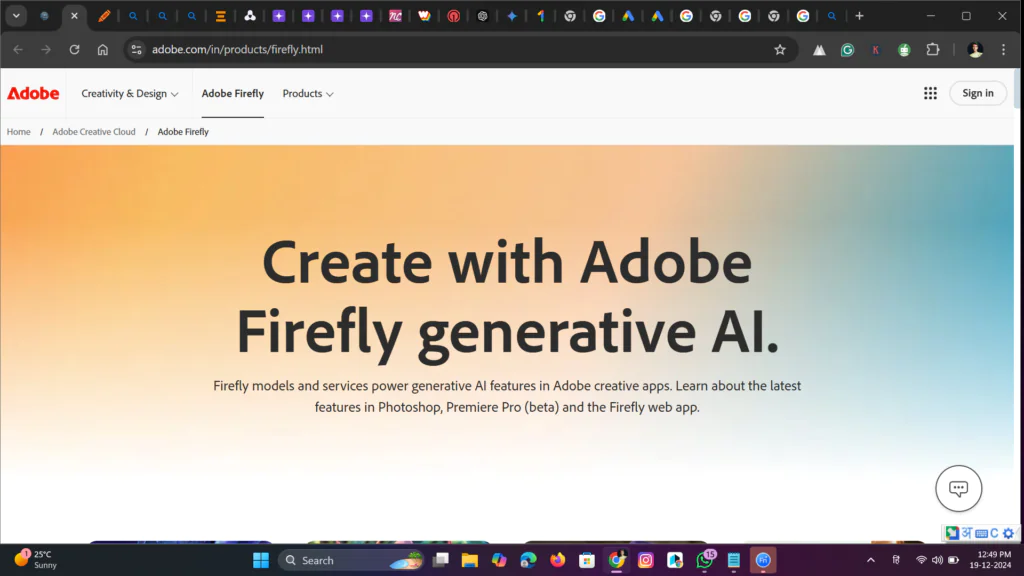
Task: Open Wi-Fi network settings in tray
Action: click(x=921, y=560)
